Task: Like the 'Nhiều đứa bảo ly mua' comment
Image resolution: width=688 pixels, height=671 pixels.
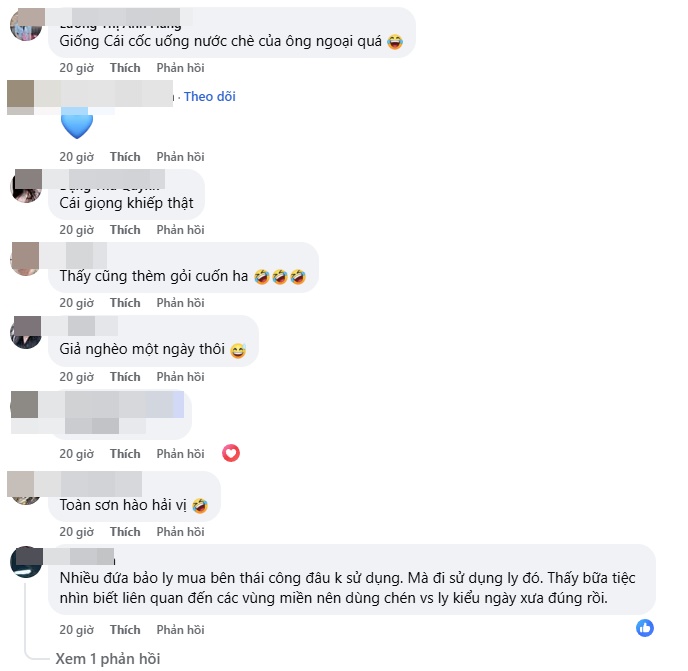Action: 125,630
